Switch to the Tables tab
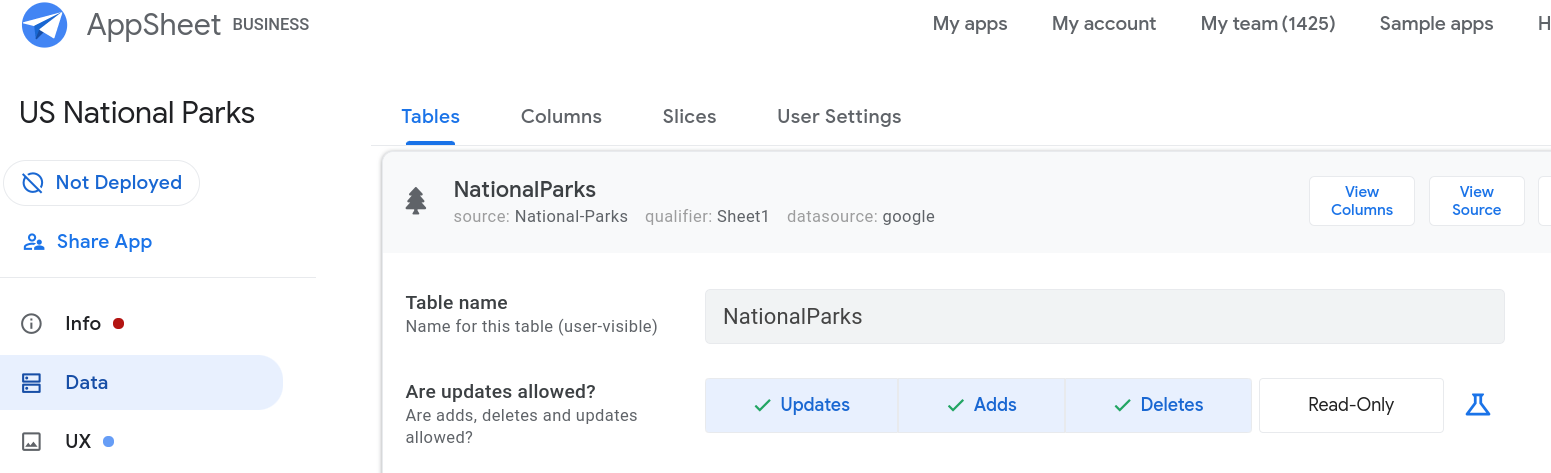This screenshot has width=1551, height=473. coord(431,117)
